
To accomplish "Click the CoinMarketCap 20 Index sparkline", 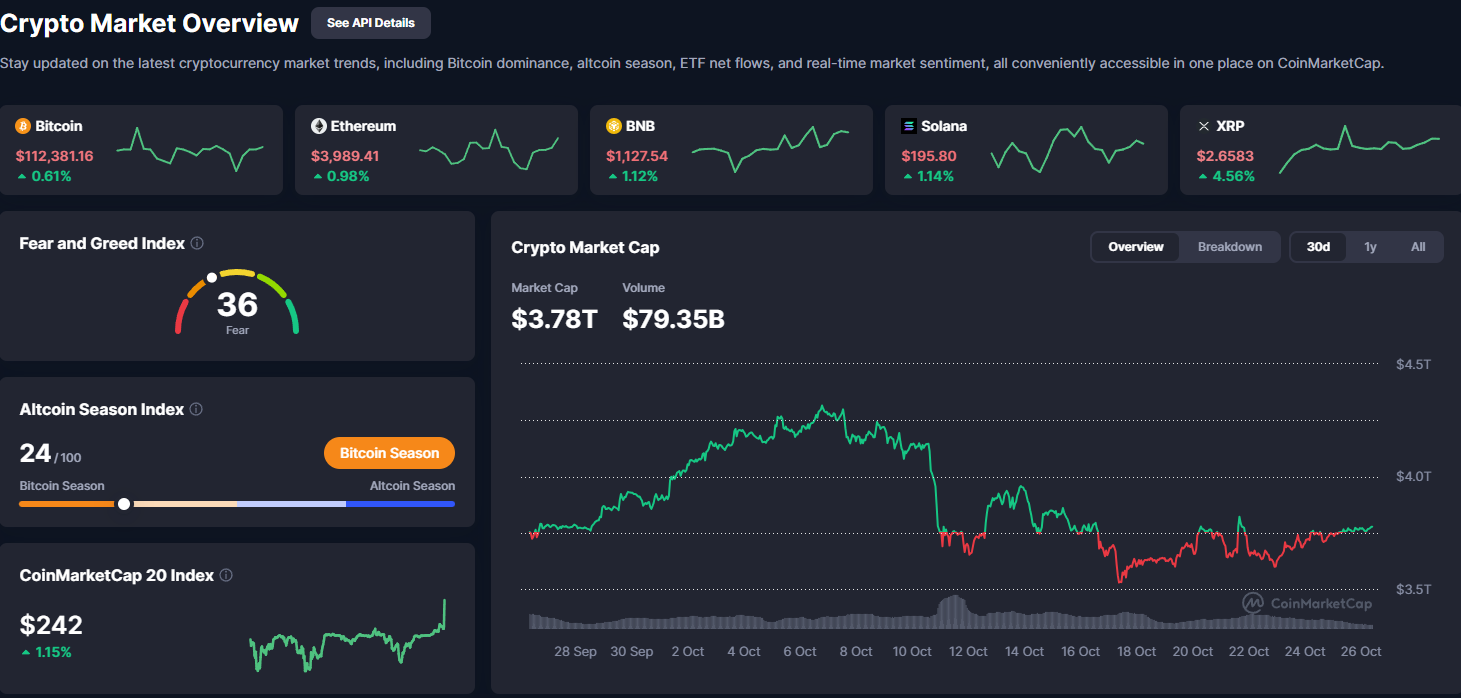I will coord(347,638).
